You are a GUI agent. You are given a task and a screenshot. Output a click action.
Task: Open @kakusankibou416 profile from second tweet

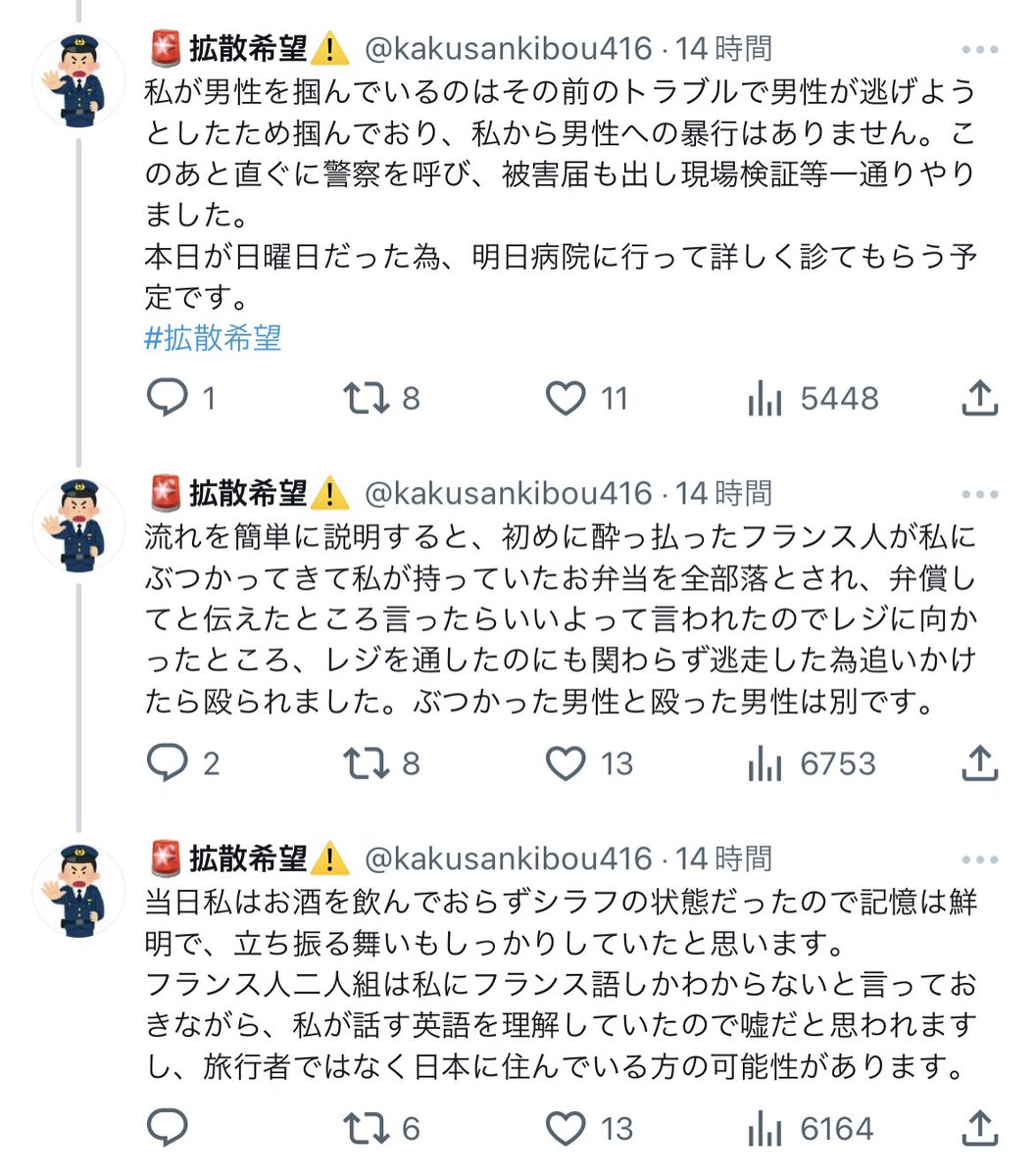tap(508, 493)
